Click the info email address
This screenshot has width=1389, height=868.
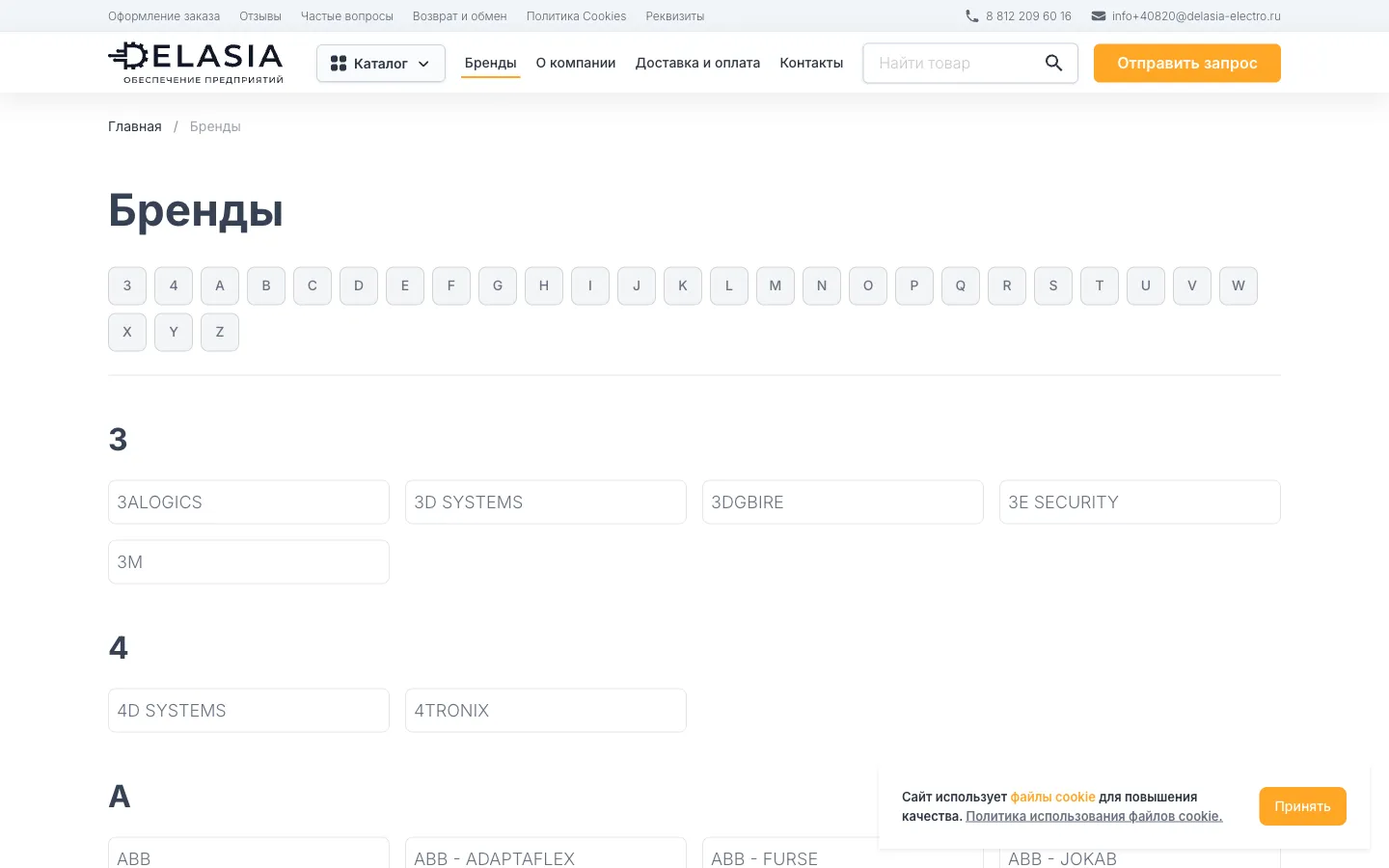(x=1196, y=16)
